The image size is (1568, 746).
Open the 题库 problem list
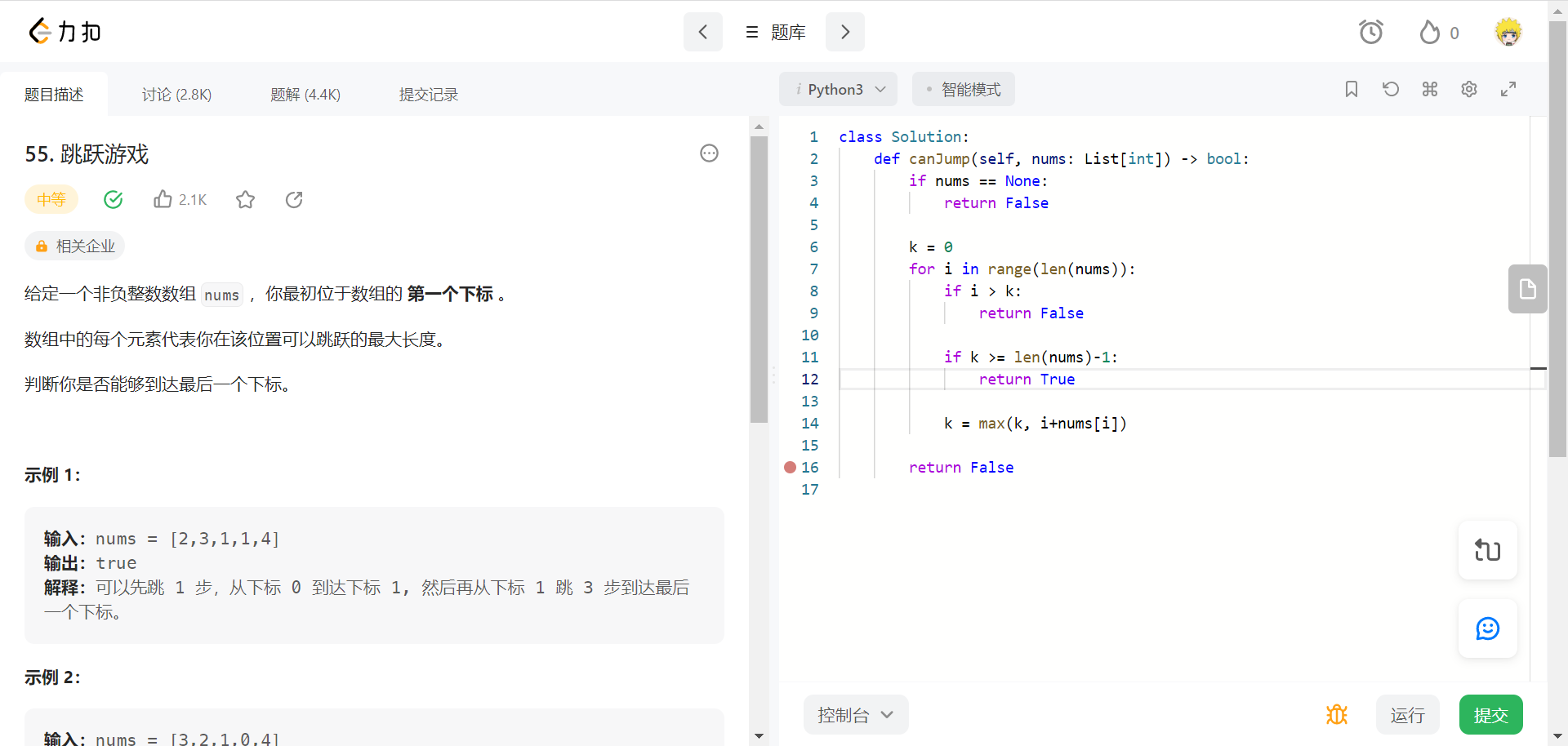[x=775, y=32]
